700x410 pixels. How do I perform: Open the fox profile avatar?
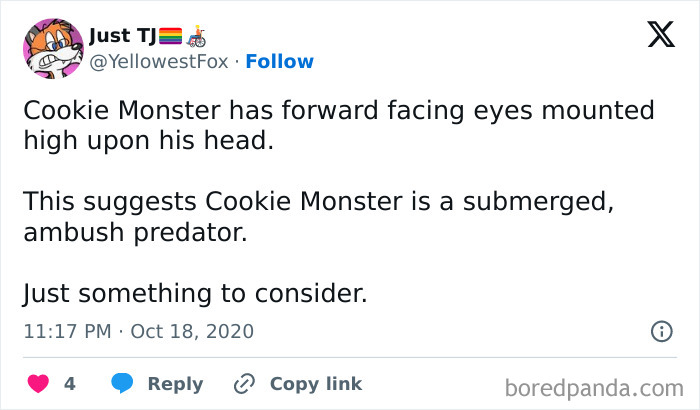tap(52, 48)
